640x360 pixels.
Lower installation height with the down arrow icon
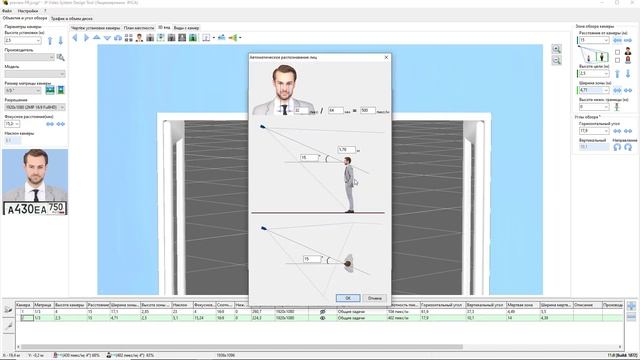[x=60, y=40]
